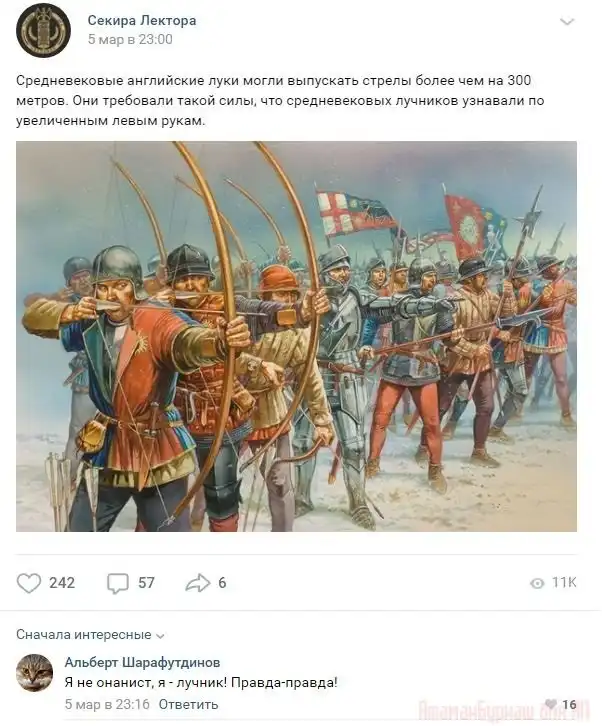The width and height of the screenshot is (602, 726).
Task: Like the post with the heart icon
Action: tap(29, 583)
